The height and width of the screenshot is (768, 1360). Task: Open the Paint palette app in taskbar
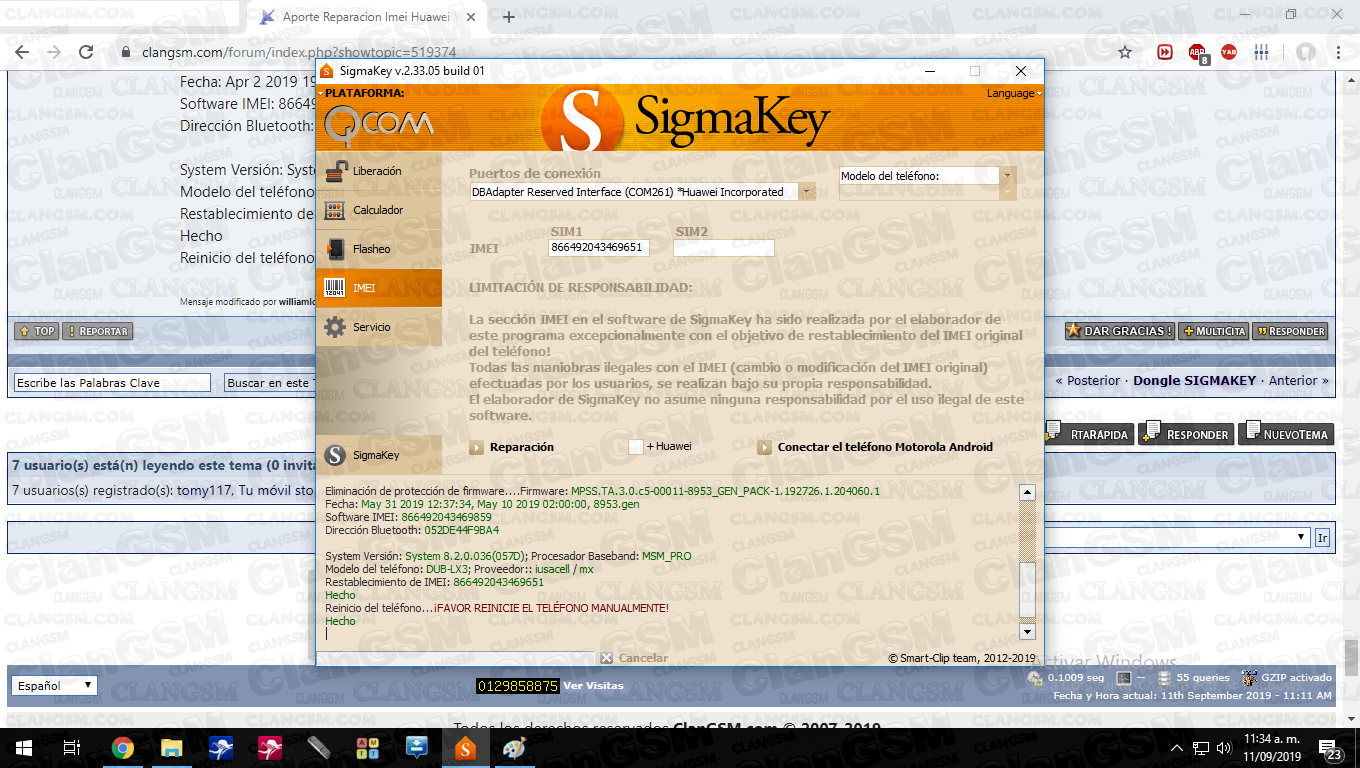click(x=513, y=748)
